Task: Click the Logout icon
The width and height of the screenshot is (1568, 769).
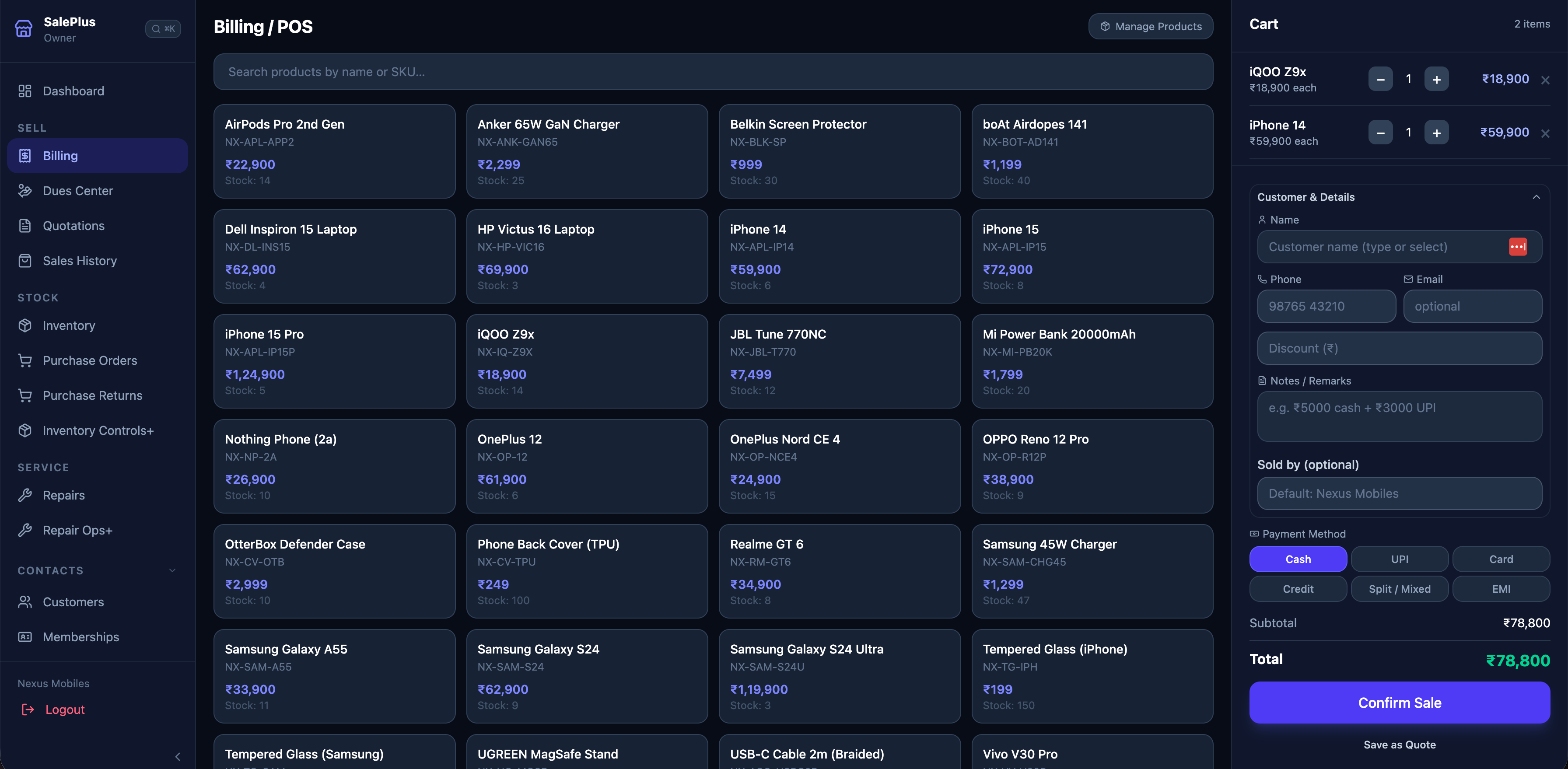Action: pyautogui.click(x=28, y=710)
